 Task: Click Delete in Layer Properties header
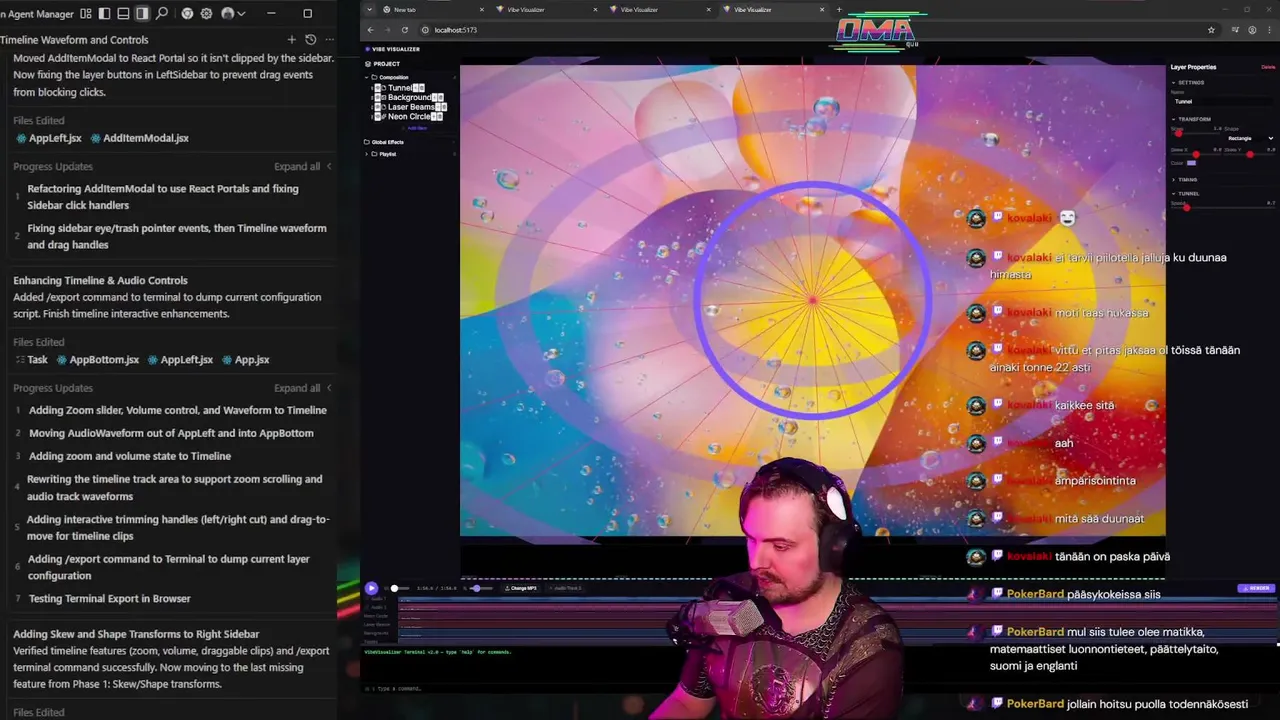1268,67
